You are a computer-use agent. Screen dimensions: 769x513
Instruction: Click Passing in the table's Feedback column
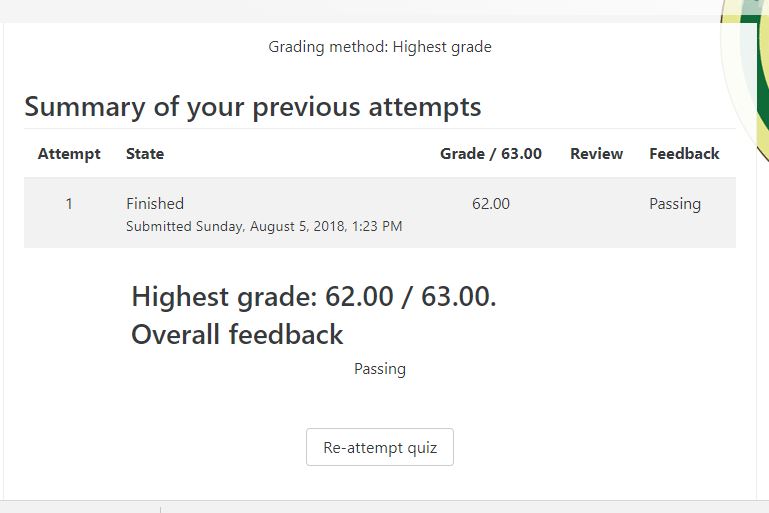[675, 204]
